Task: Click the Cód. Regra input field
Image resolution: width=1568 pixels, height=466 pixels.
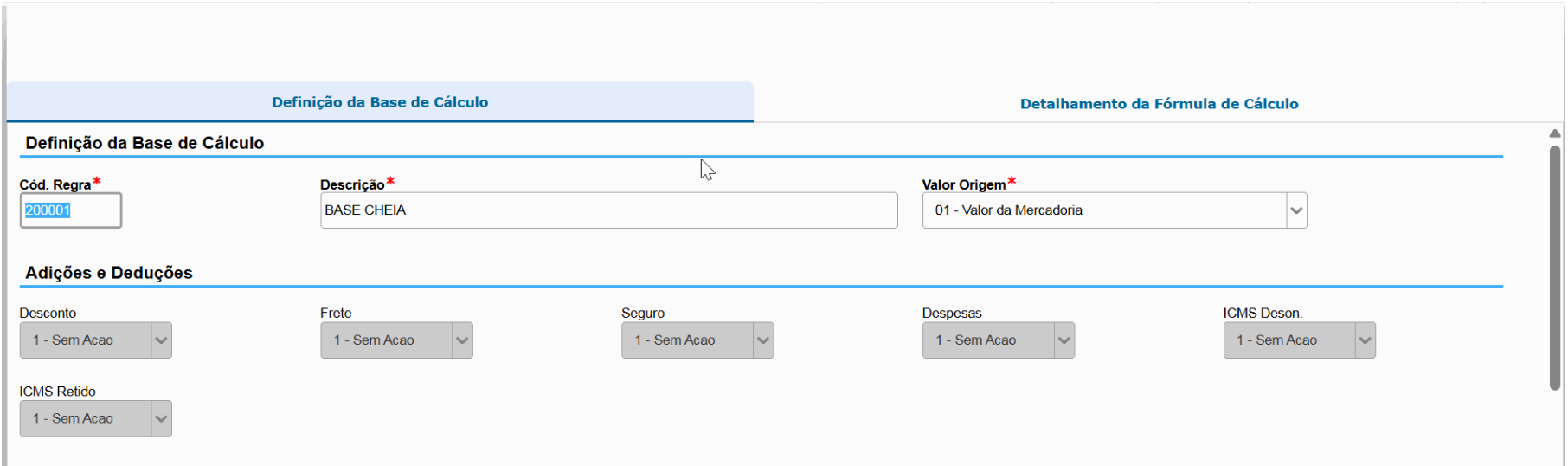Action: click(70, 210)
